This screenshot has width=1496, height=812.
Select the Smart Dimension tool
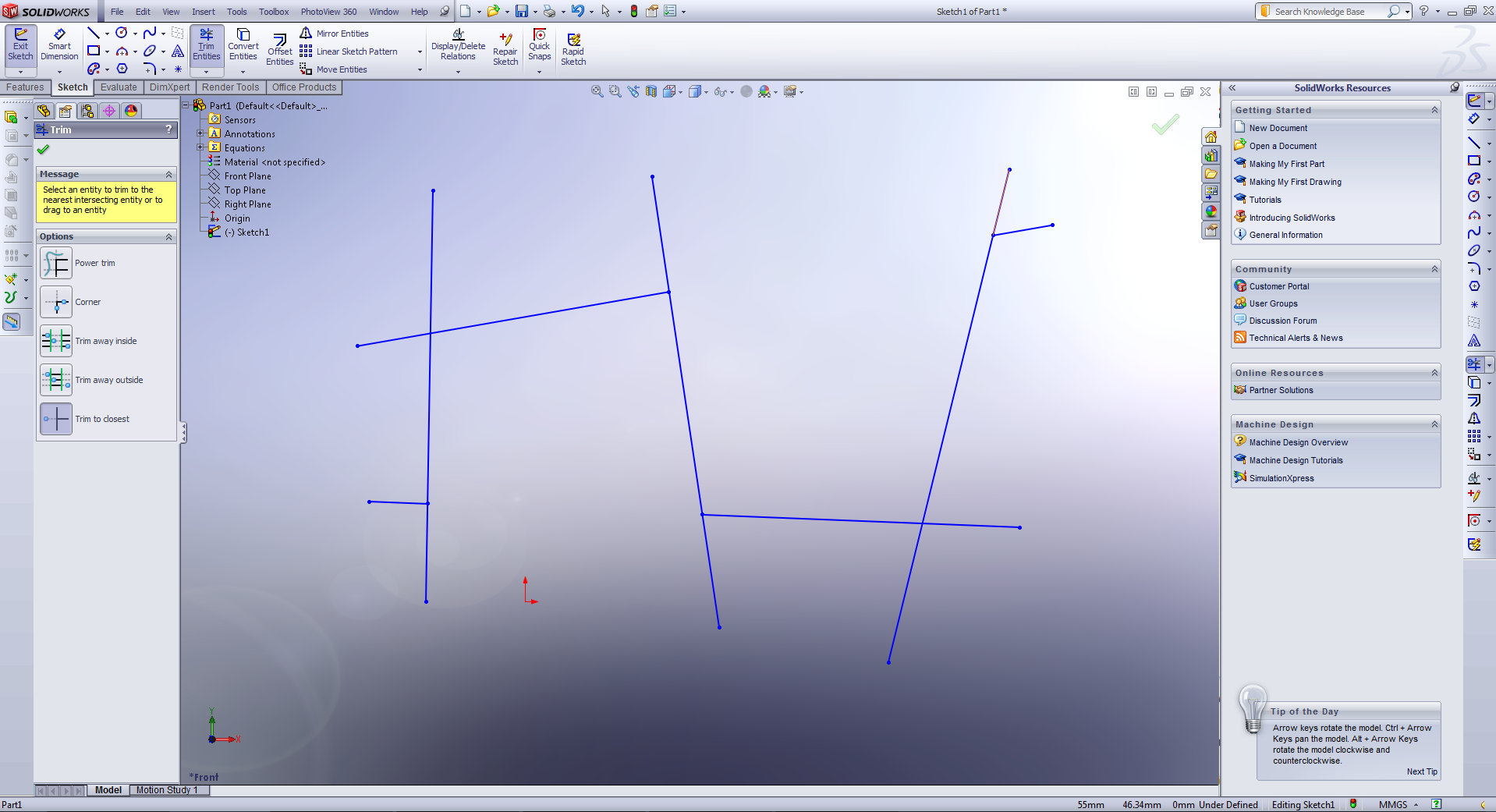click(x=59, y=44)
